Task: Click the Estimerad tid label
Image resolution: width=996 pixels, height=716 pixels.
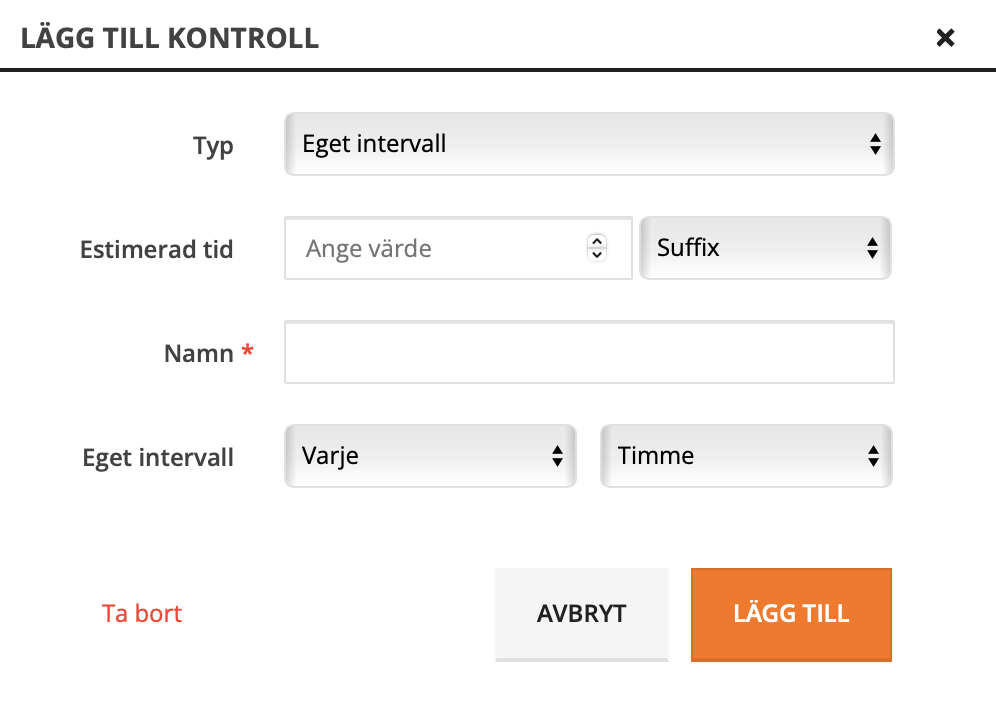Action: click(157, 249)
